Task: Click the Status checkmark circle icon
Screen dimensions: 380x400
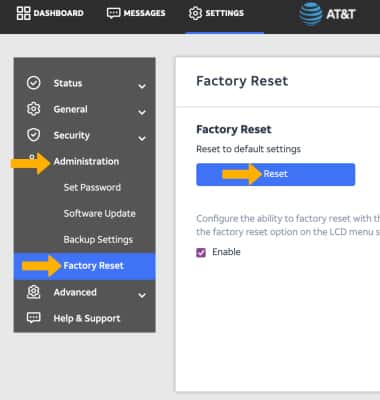Action: tap(34, 83)
